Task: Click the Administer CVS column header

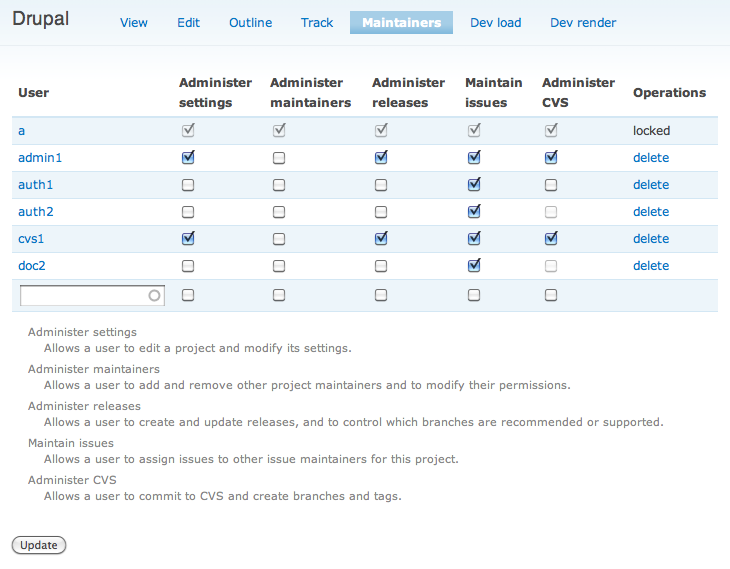Action: point(578,93)
